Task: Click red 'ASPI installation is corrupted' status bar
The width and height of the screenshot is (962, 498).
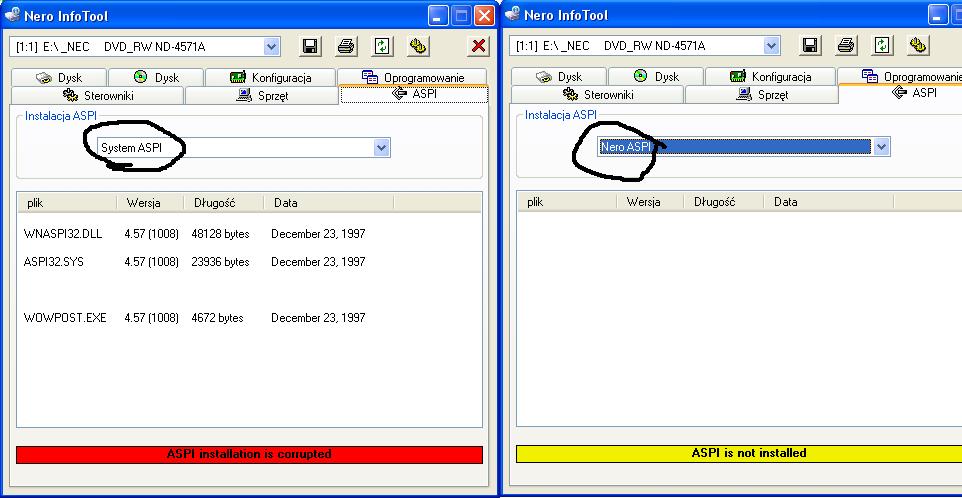Action: tap(249, 454)
